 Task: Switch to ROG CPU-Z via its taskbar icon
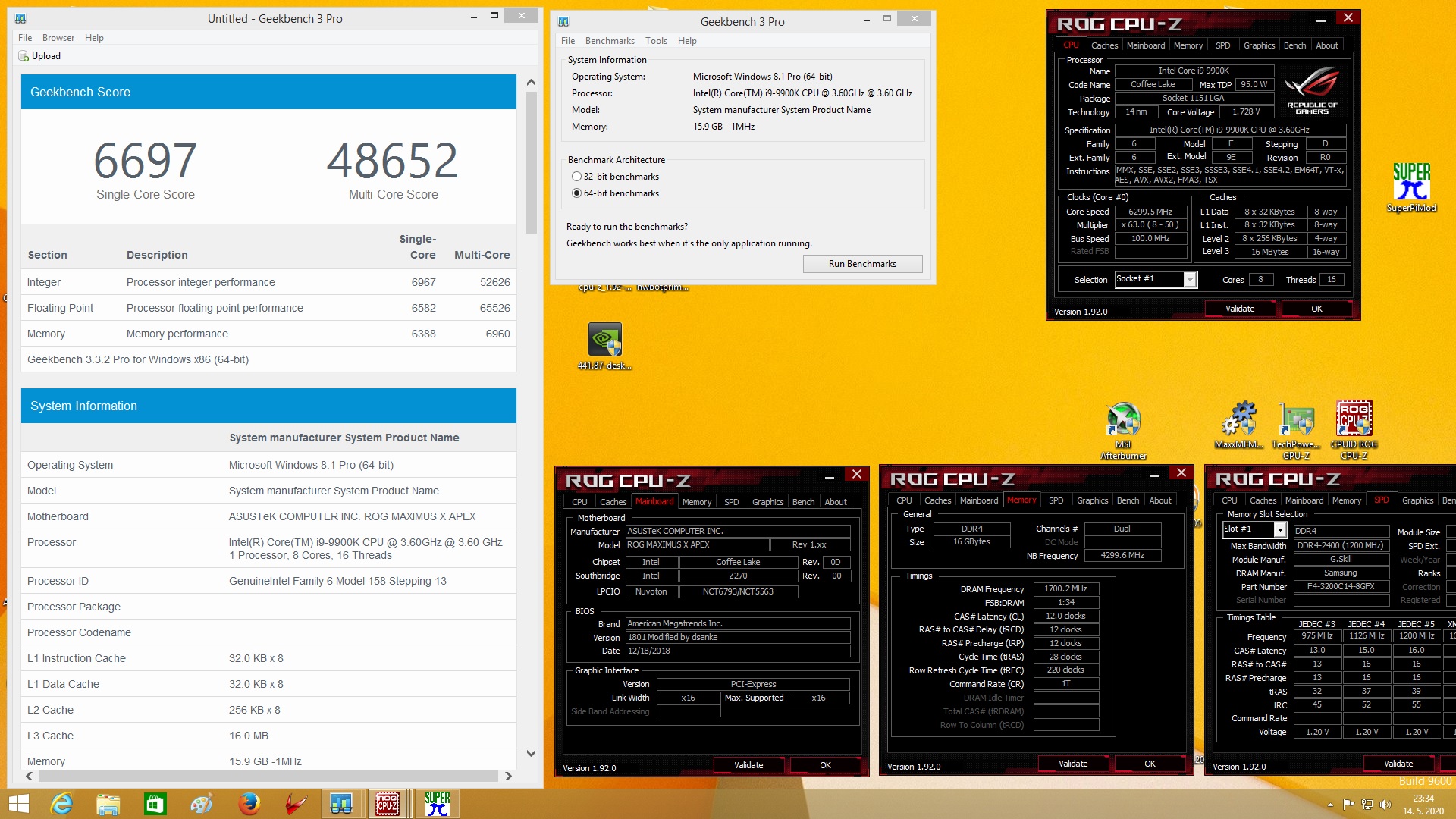388,804
